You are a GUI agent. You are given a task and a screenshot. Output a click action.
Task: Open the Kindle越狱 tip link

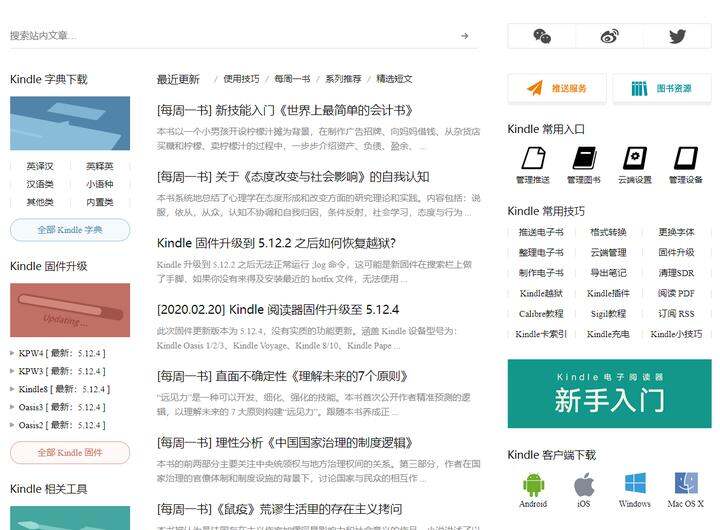click(x=541, y=293)
